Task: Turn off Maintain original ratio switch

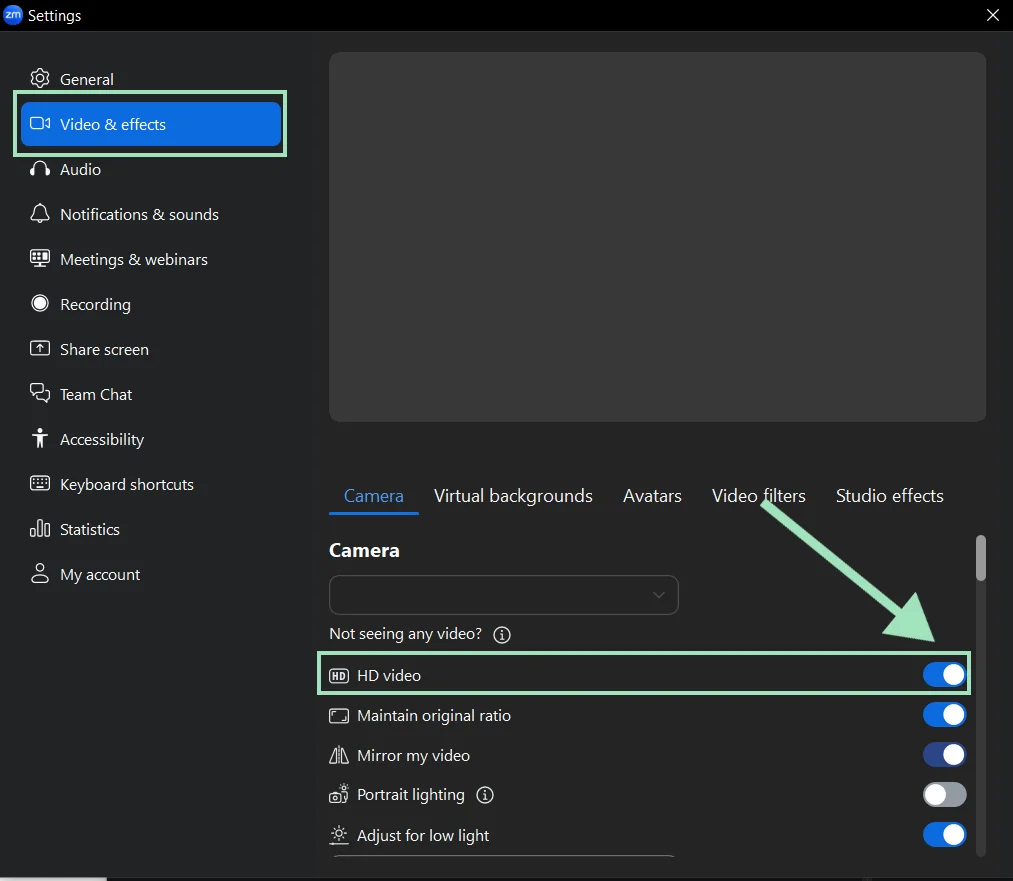Action: (x=944, y=715)
